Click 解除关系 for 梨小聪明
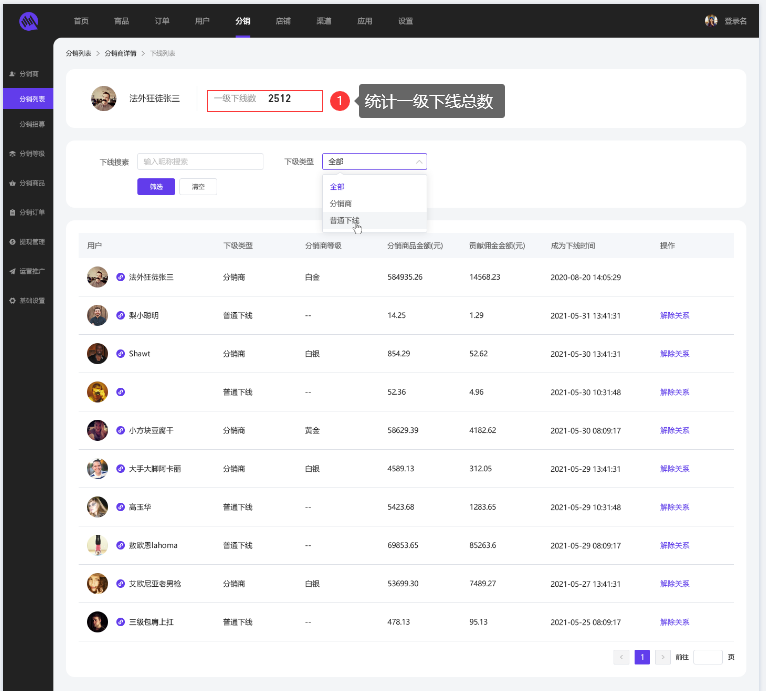This screenshot has width=766, height=691. 674,315
